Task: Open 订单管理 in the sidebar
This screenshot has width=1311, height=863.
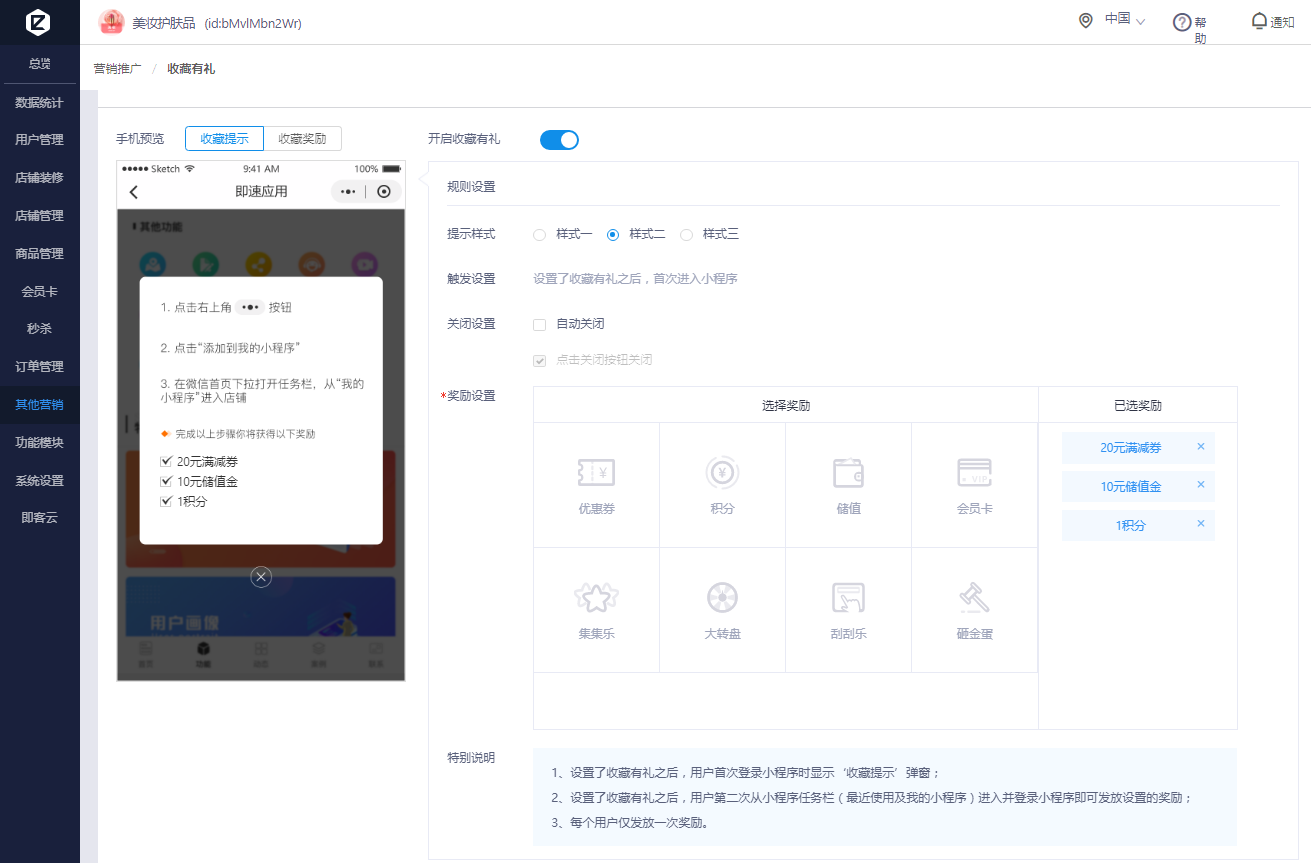Action: point(40,367)
